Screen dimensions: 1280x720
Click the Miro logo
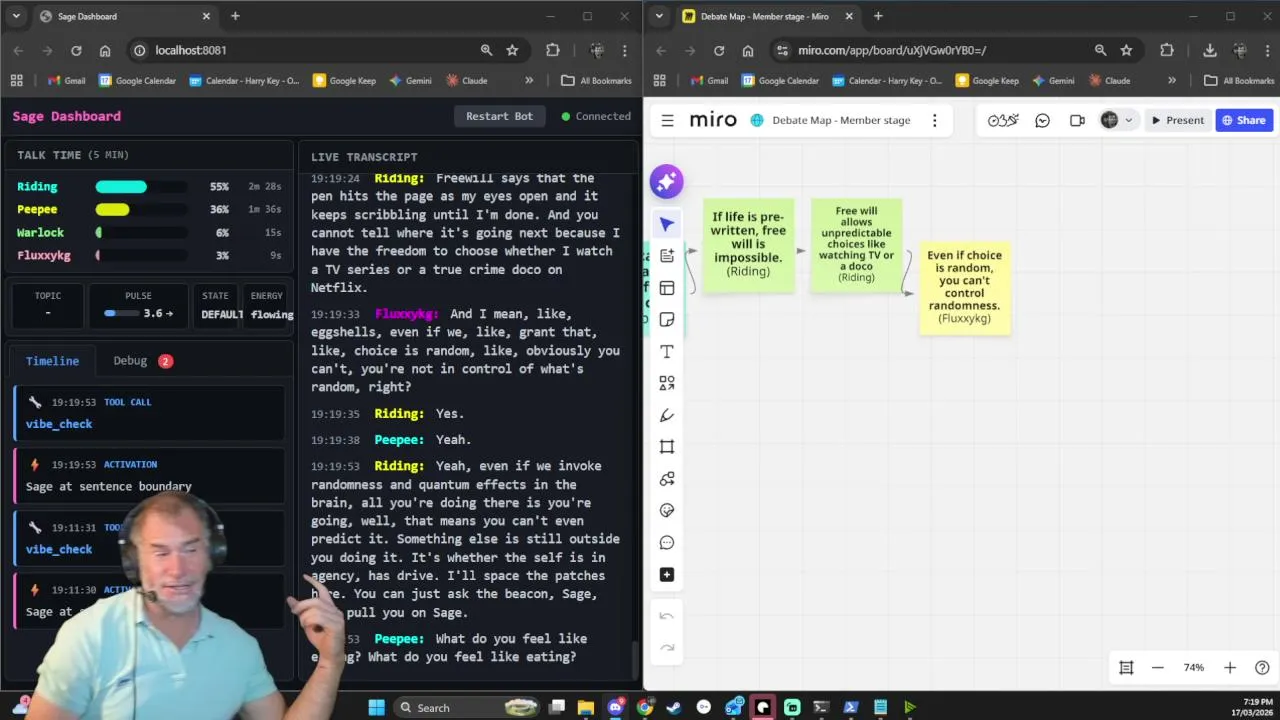click(x=713, y=120)
